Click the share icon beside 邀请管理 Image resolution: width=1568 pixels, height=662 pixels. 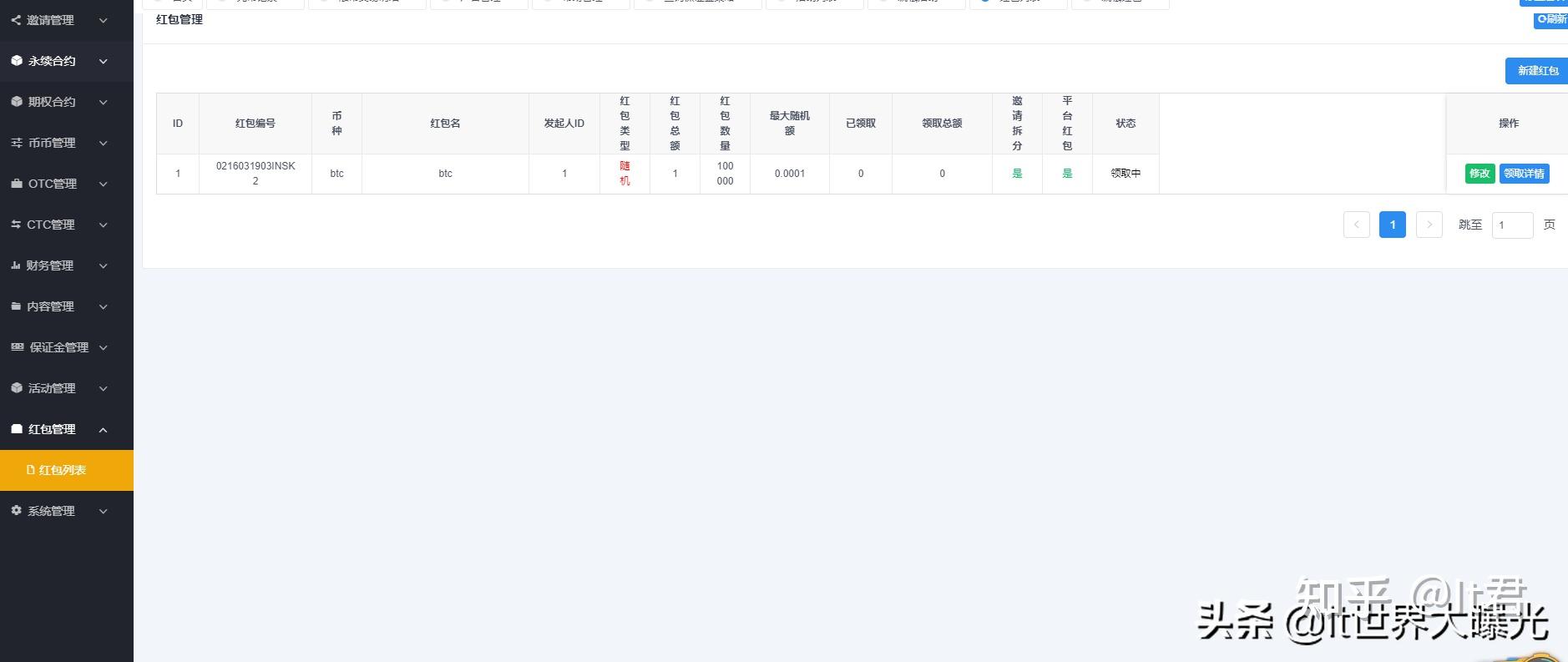17,20
